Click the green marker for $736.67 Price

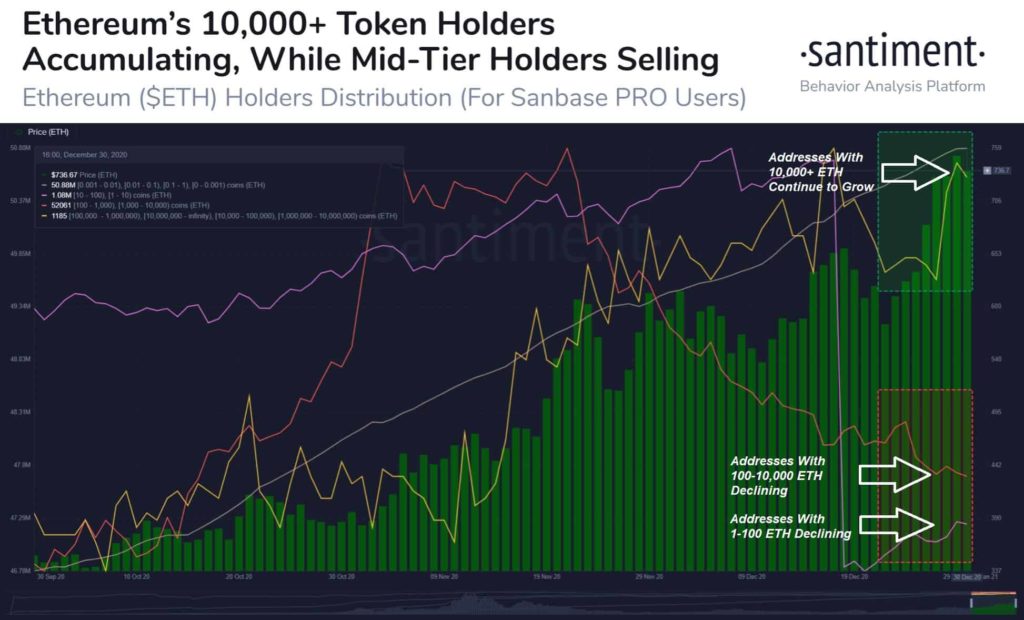click(44, 175)
